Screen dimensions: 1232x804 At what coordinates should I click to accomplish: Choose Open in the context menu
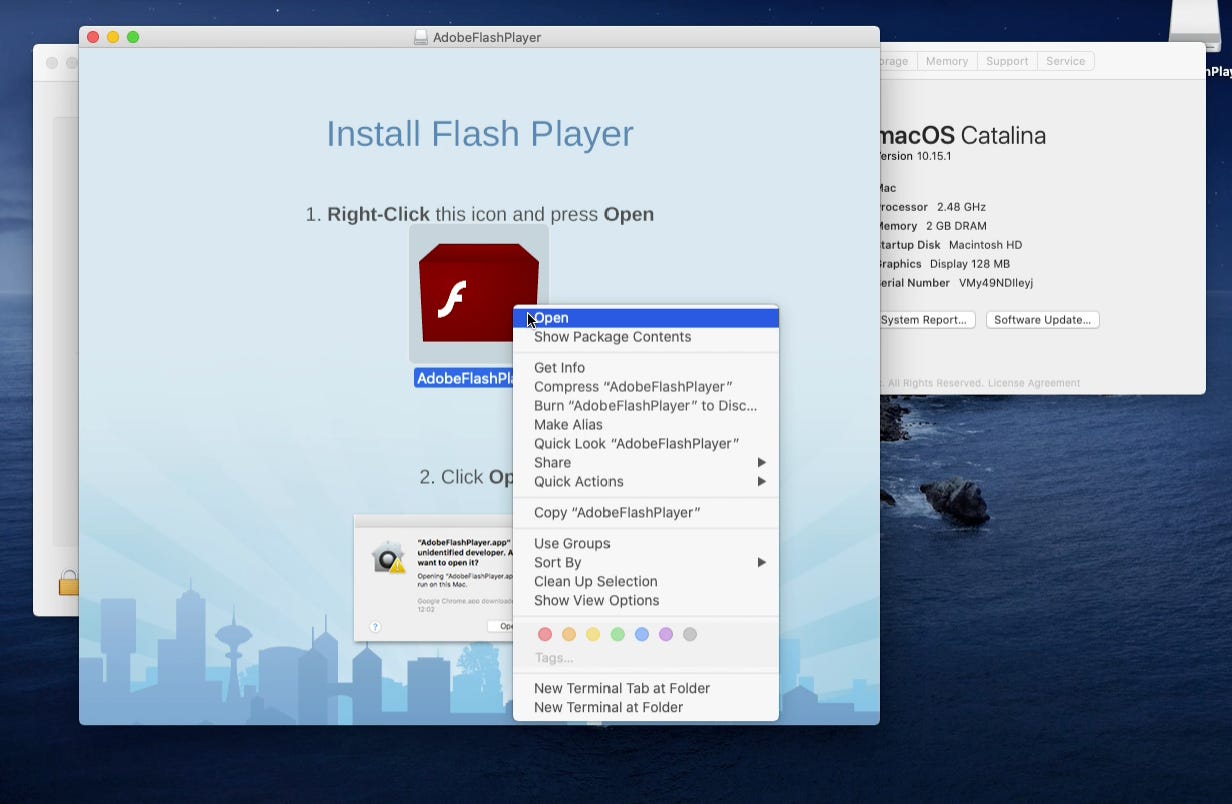pyautogui.click(x=646, y=318)
